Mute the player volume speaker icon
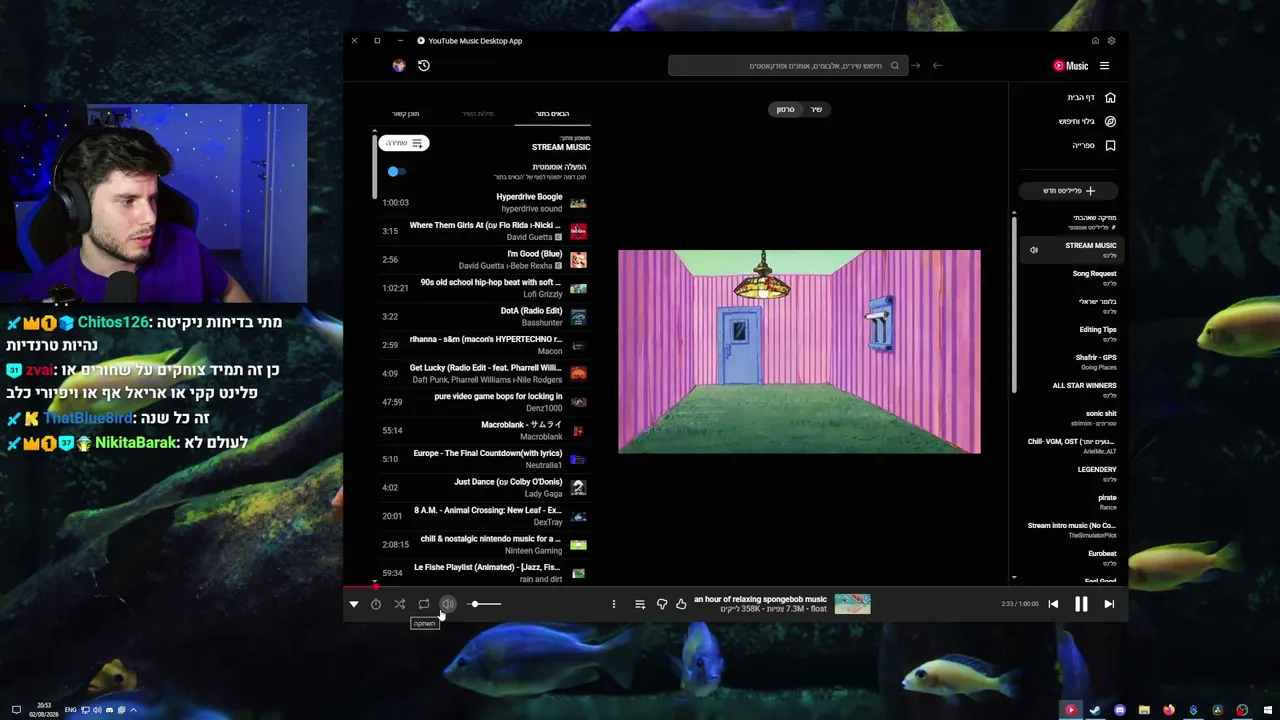The width and height of the screenshot is (1280, 720). (x=448, y=604)
